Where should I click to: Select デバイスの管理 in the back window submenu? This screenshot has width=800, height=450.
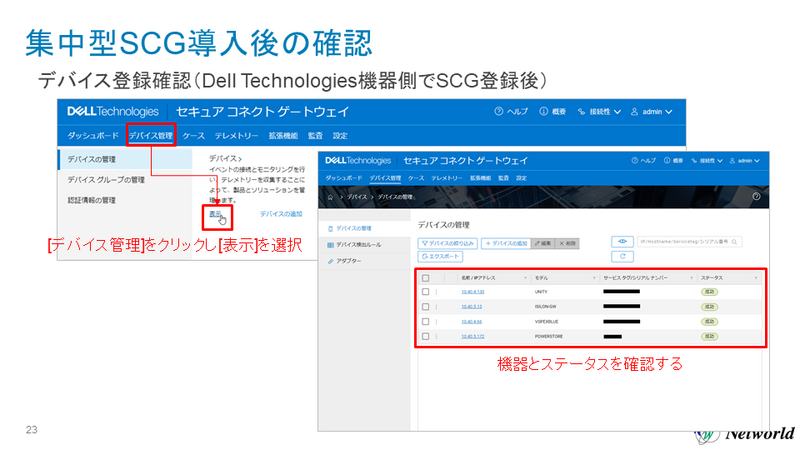tap(126, 159)
